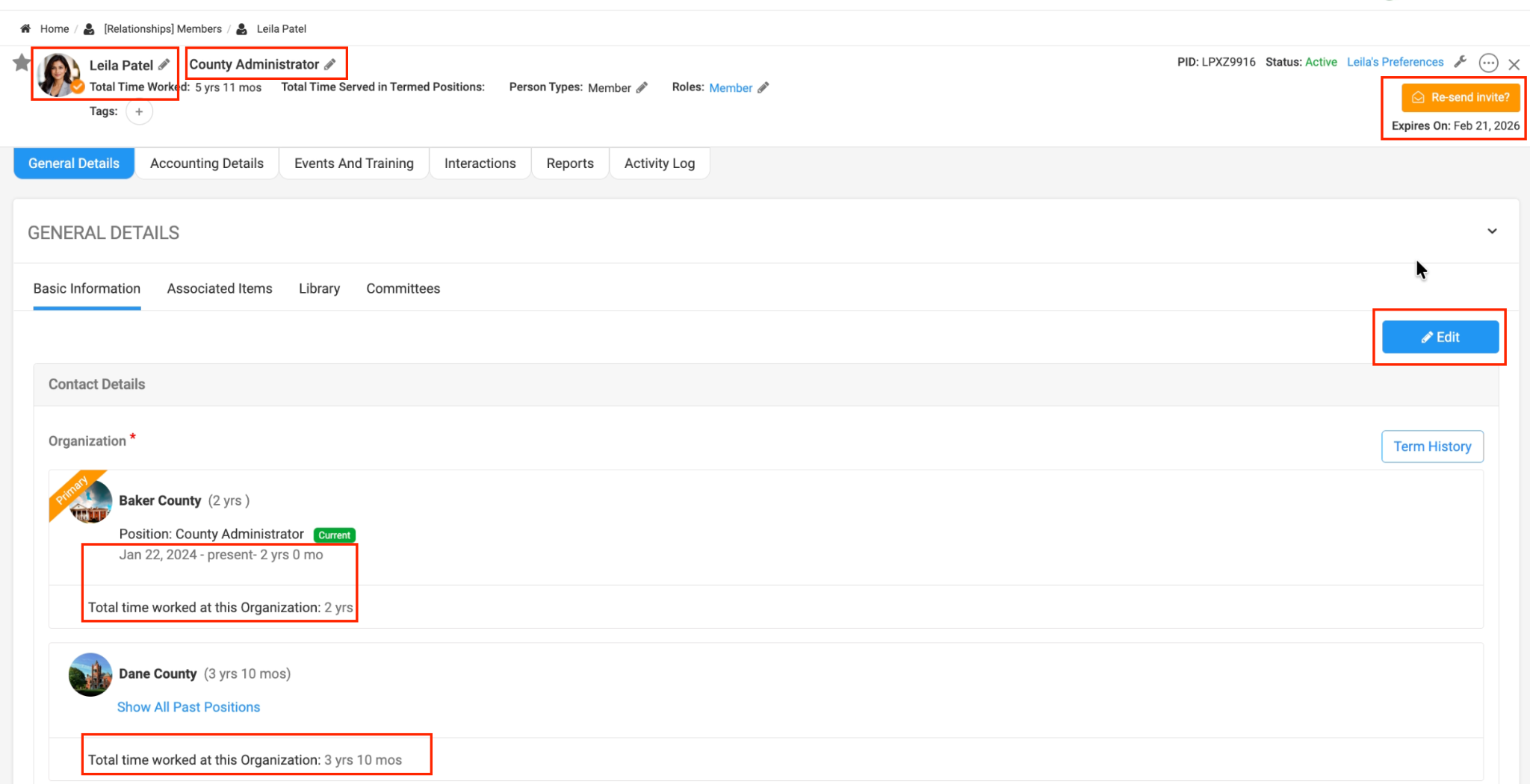Open Leila's Preferences link

point(1395,62)
